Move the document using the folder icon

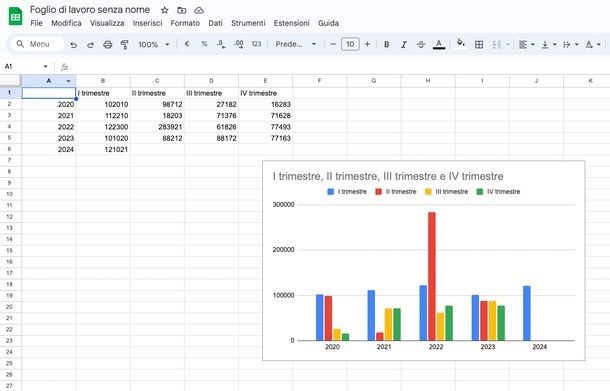point(182,10)
